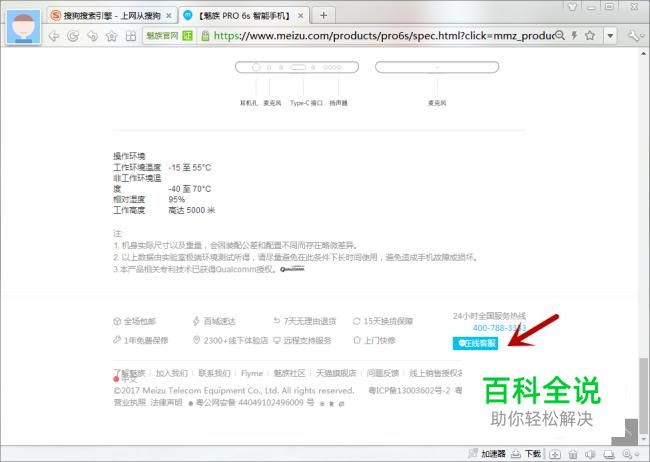Click scrollbar down arrow
650x462 pixels.
coord(643,439)
